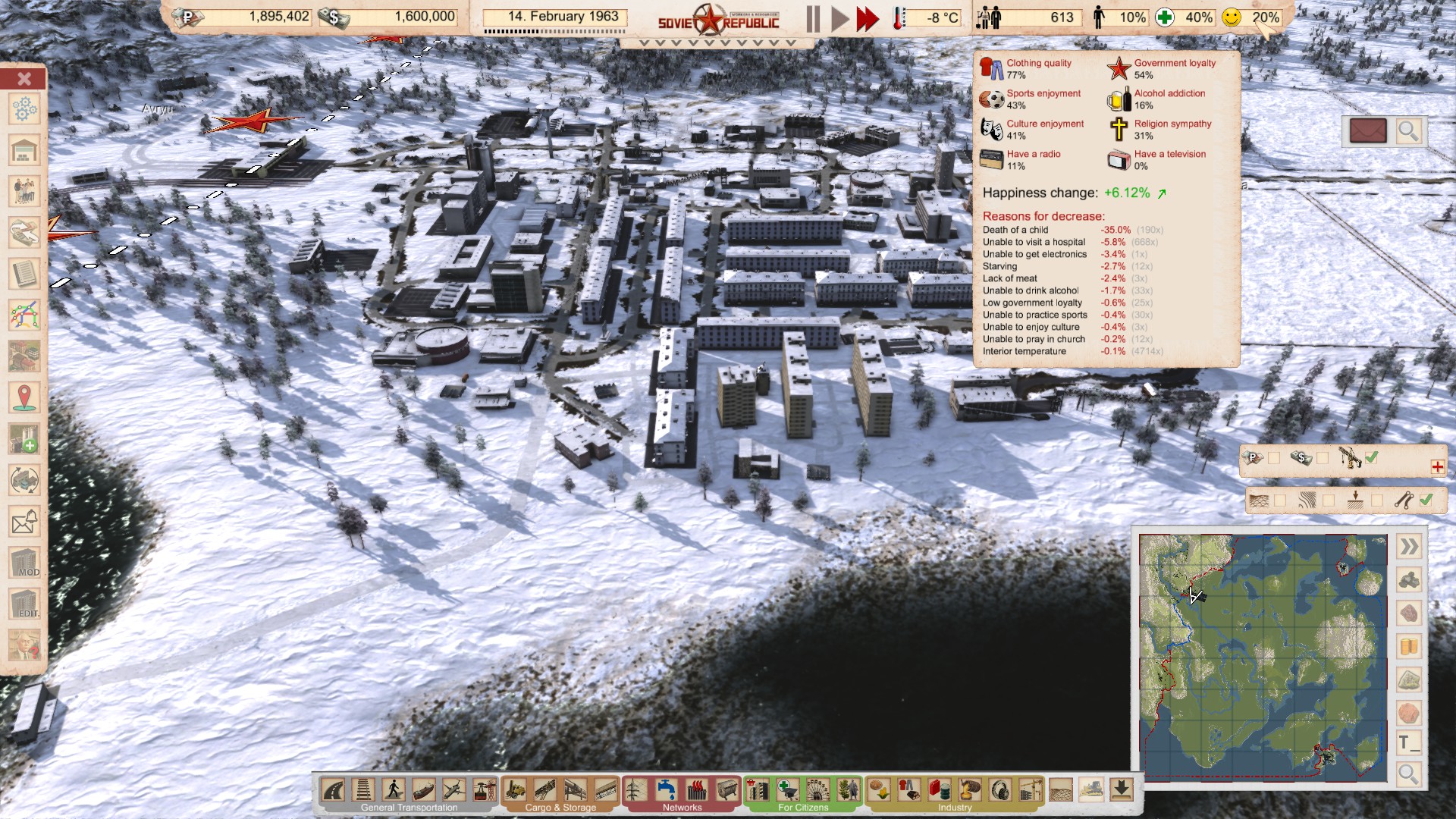Set game speed to fast forward
Screen dimensions: 1456x819
click(x=868, y=19)
